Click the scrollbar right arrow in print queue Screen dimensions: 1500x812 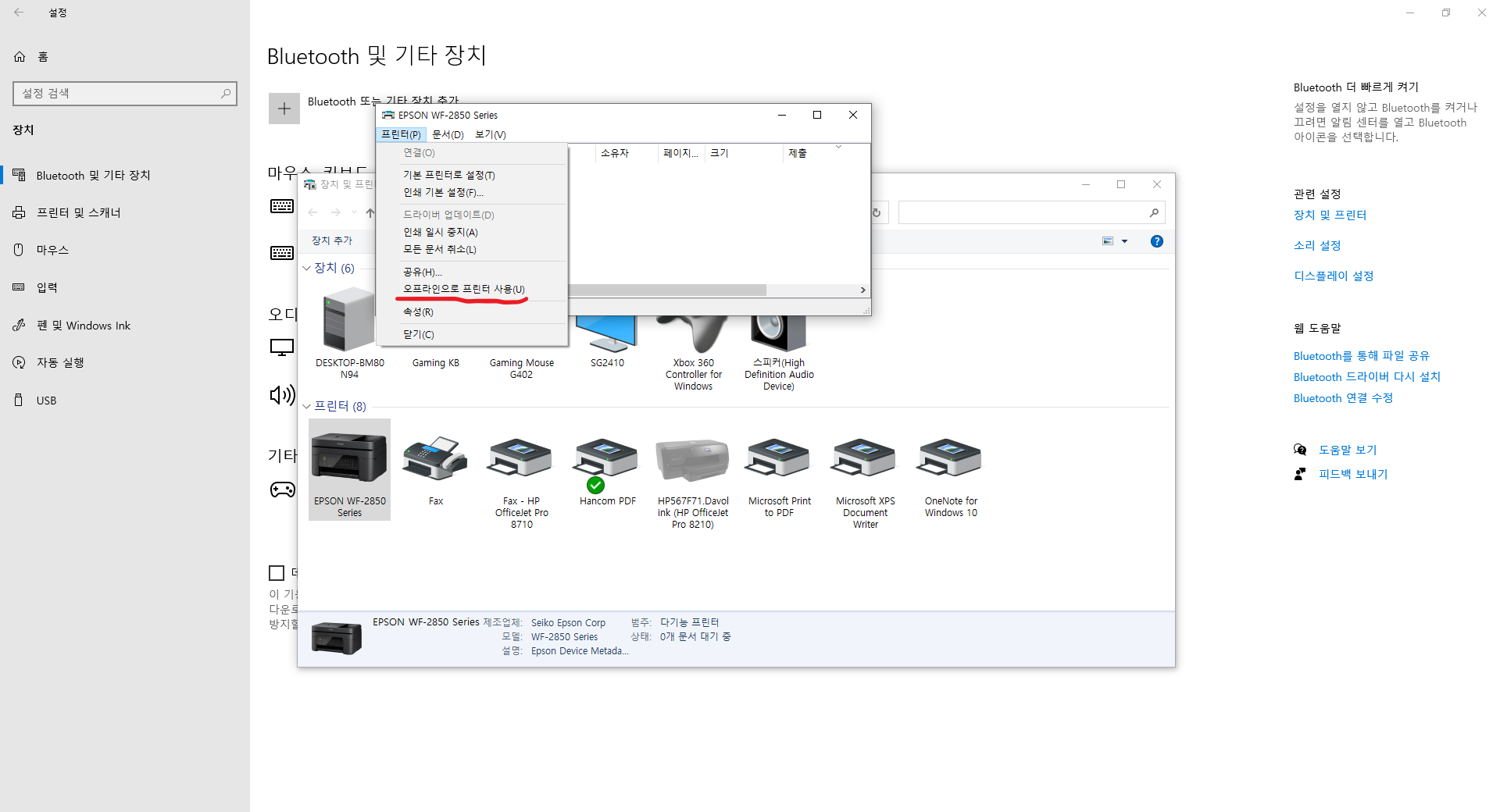tap(862, 290)
